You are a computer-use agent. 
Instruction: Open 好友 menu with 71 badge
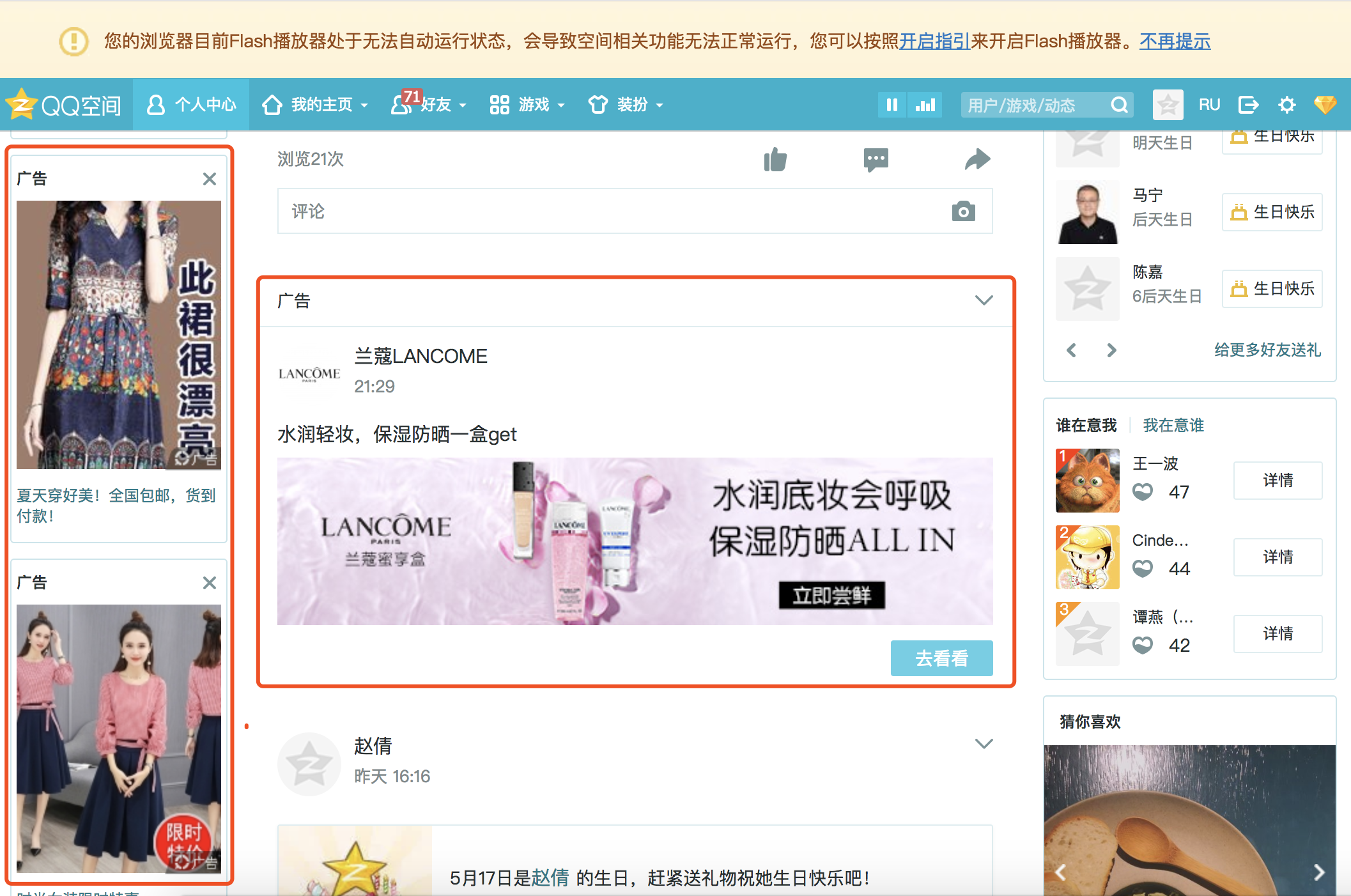pos(429,104)
